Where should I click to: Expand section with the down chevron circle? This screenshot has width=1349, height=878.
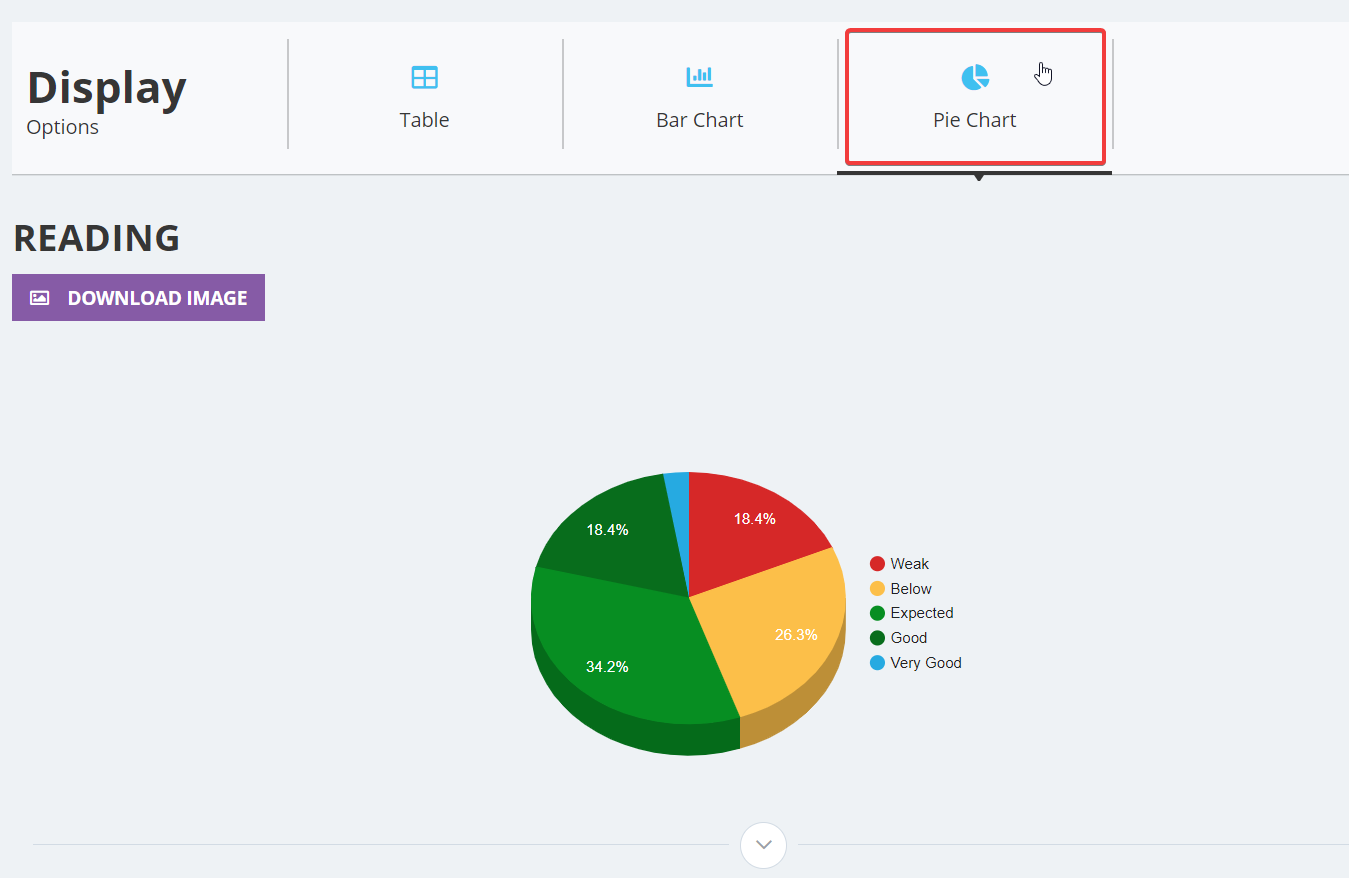point(764,845)
